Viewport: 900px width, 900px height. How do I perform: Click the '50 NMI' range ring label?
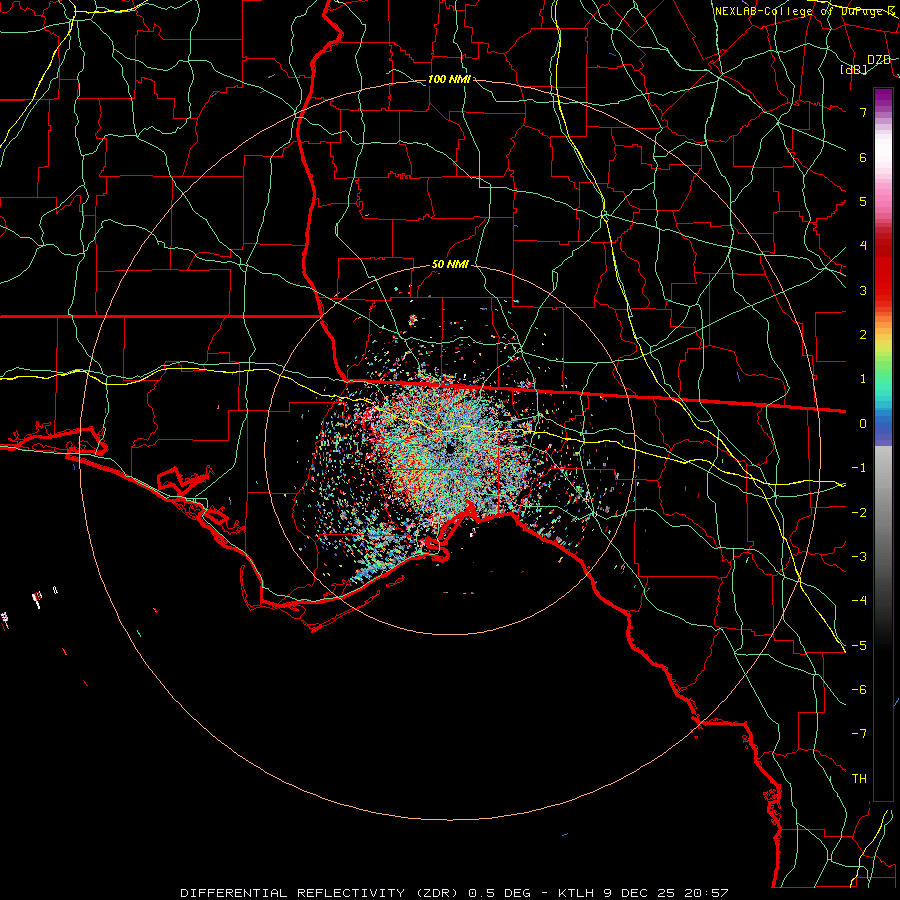[x=450, y=265]
